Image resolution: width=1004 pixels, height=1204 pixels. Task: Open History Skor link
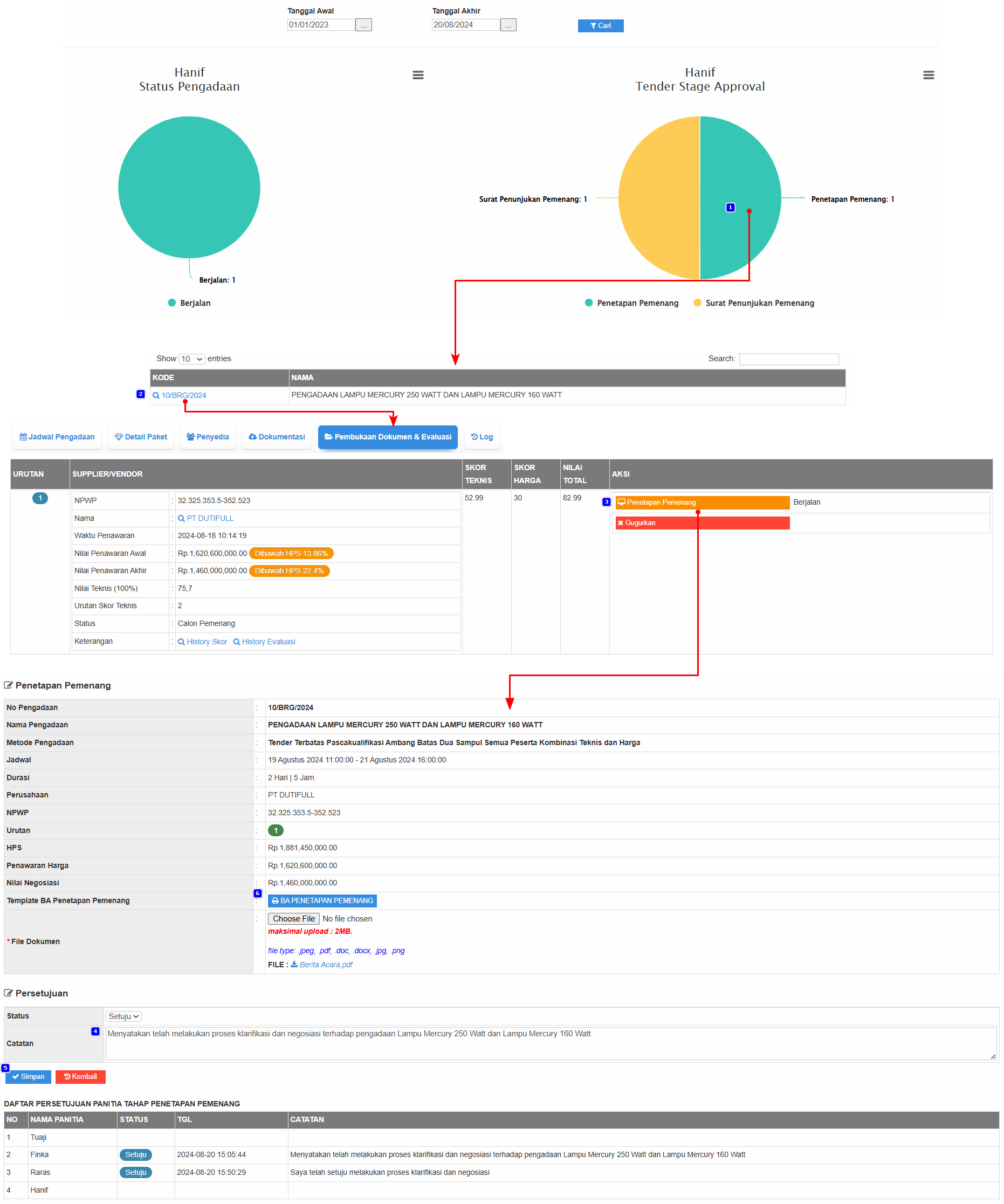[x=207, y=642]
